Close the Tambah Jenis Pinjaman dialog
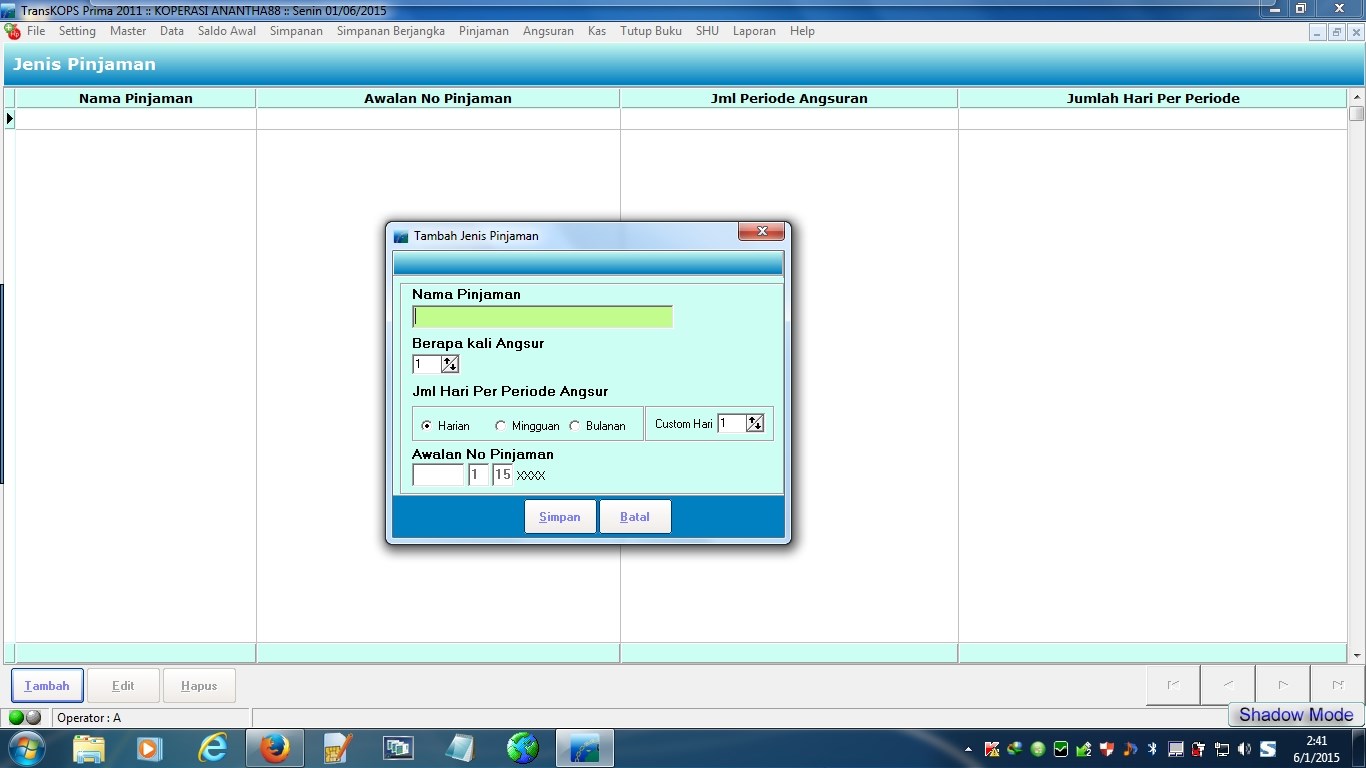Viewport: 1366px width, 768px height. click(x=761, y=232)
